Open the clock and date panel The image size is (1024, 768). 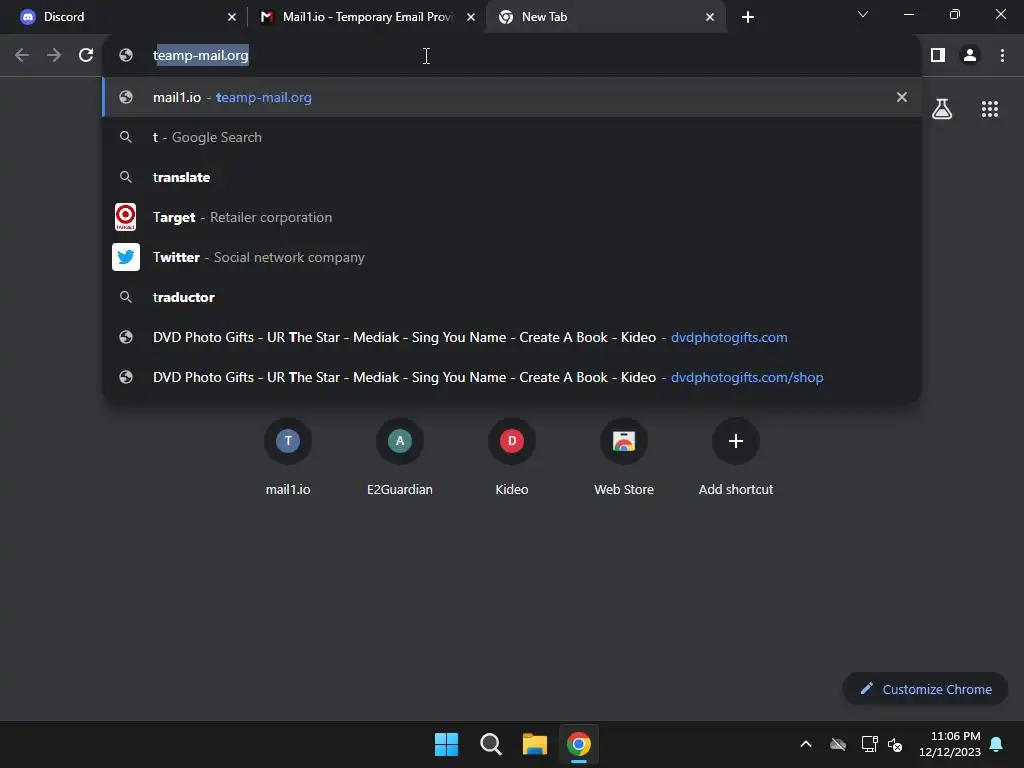pyautogui.click(x=950, y=744)
